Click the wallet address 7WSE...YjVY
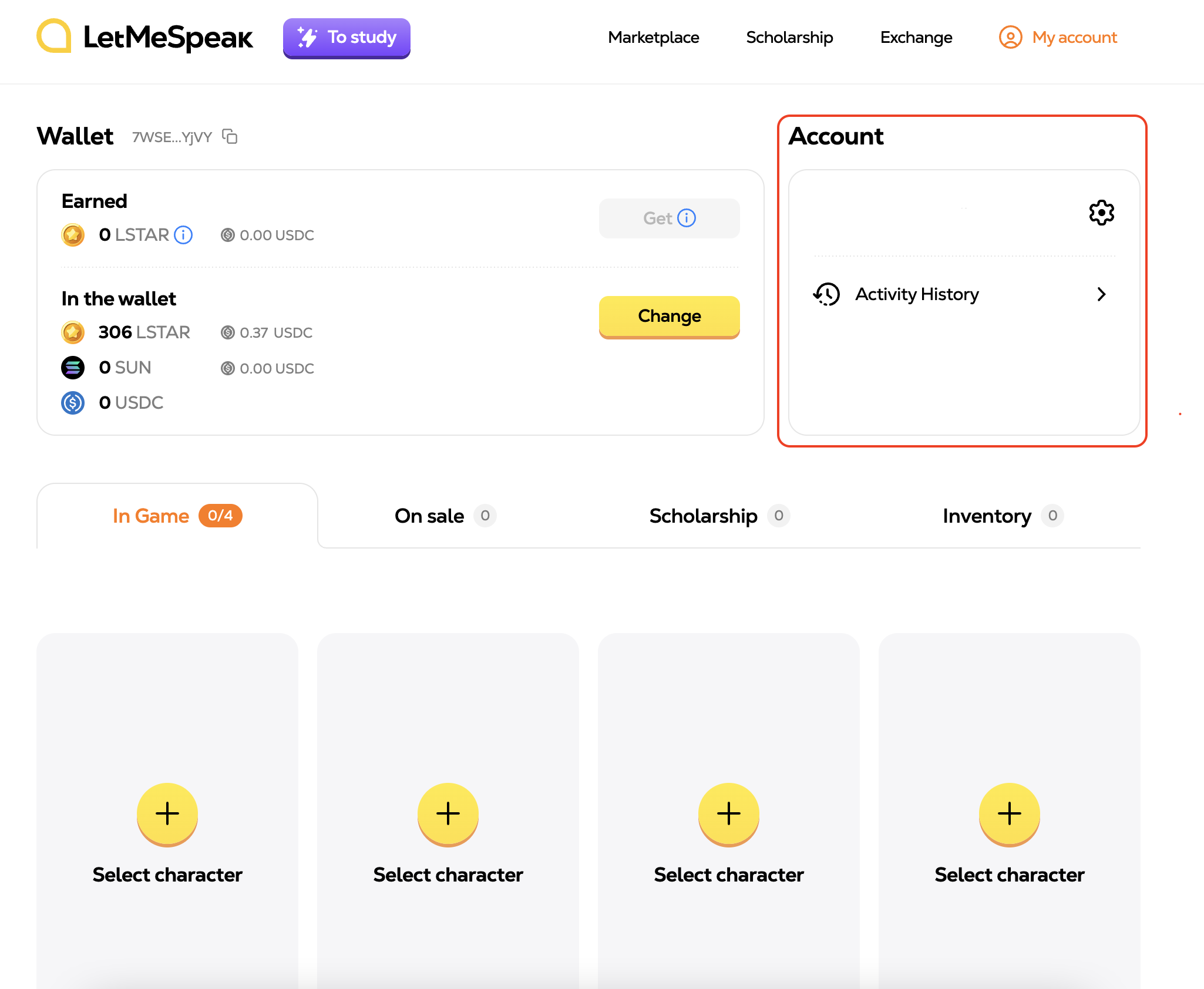1204x989 pixels. click(172, 137)
